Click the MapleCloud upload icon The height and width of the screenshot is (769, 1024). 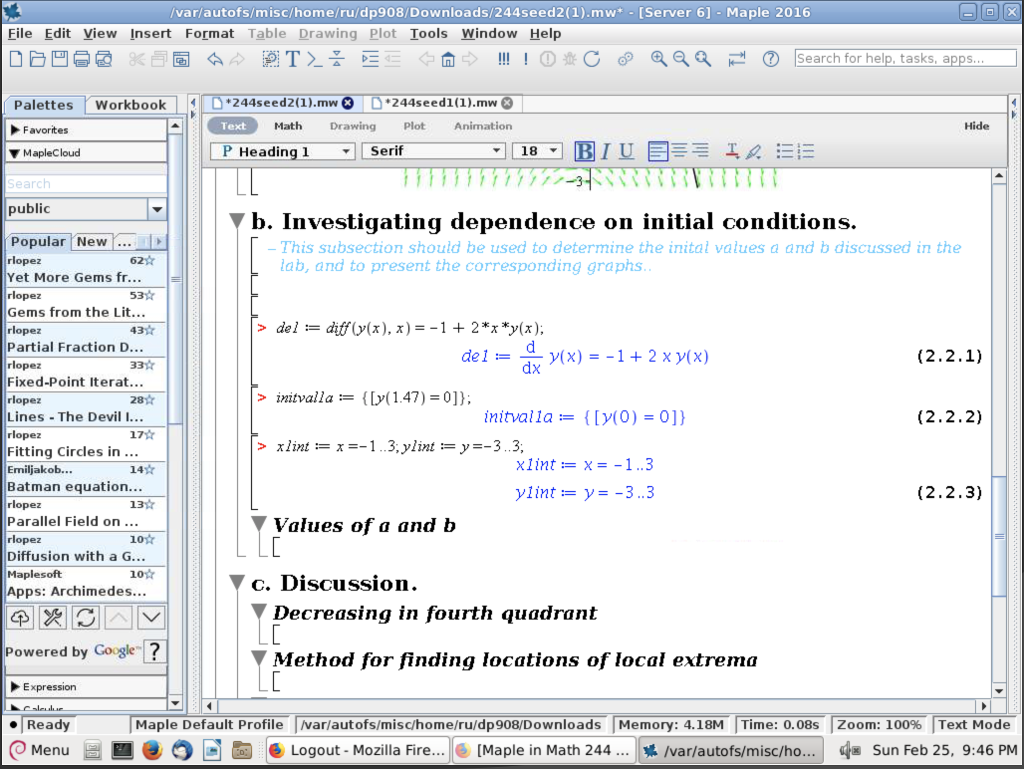(20, 617)
